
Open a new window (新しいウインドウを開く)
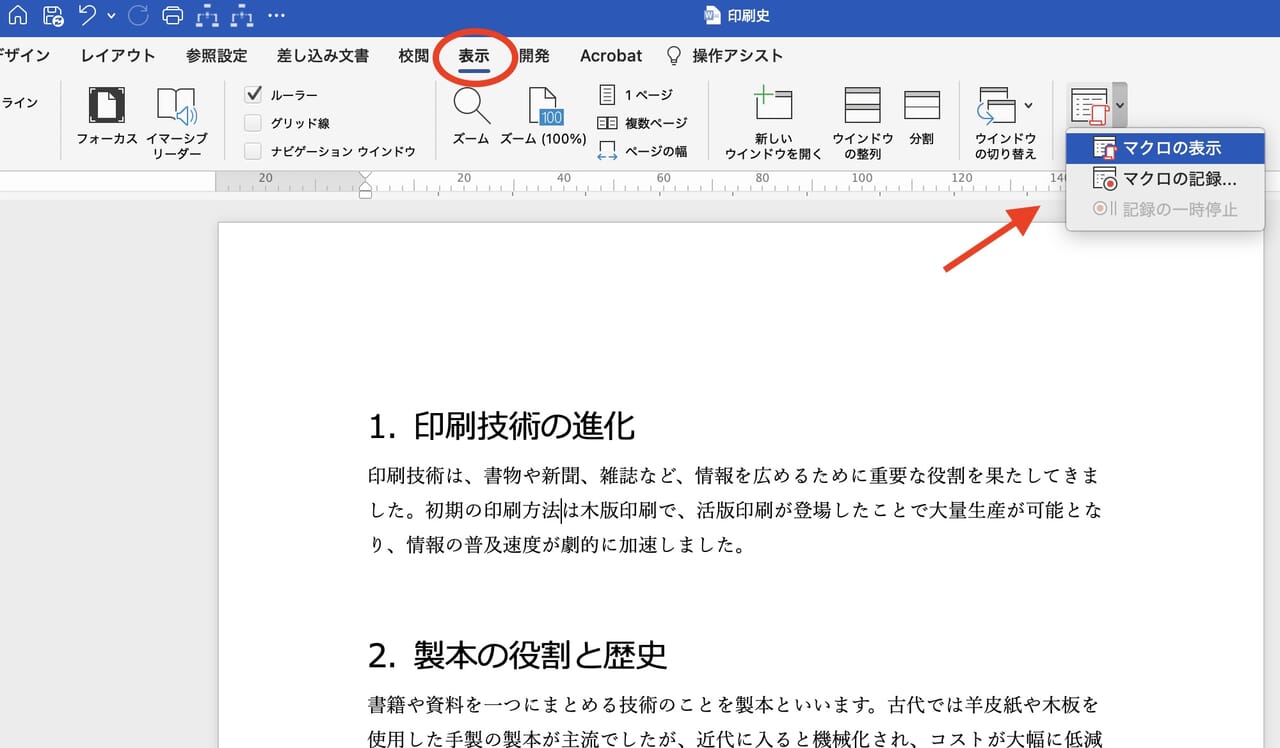(x=773, y=122)
